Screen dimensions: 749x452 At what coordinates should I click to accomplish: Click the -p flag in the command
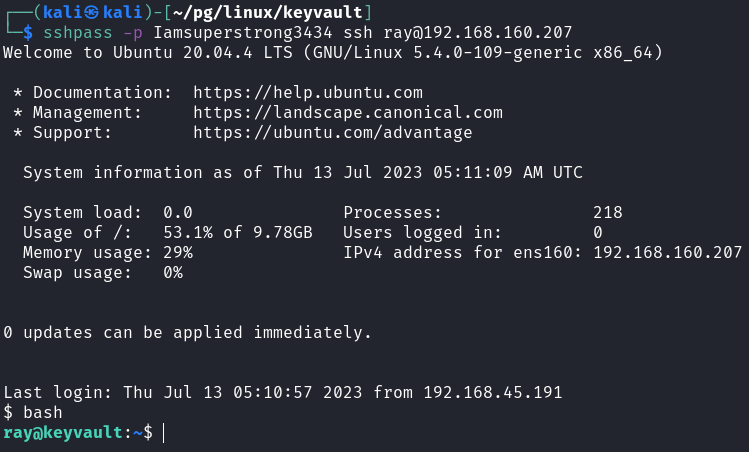[133, 31]
